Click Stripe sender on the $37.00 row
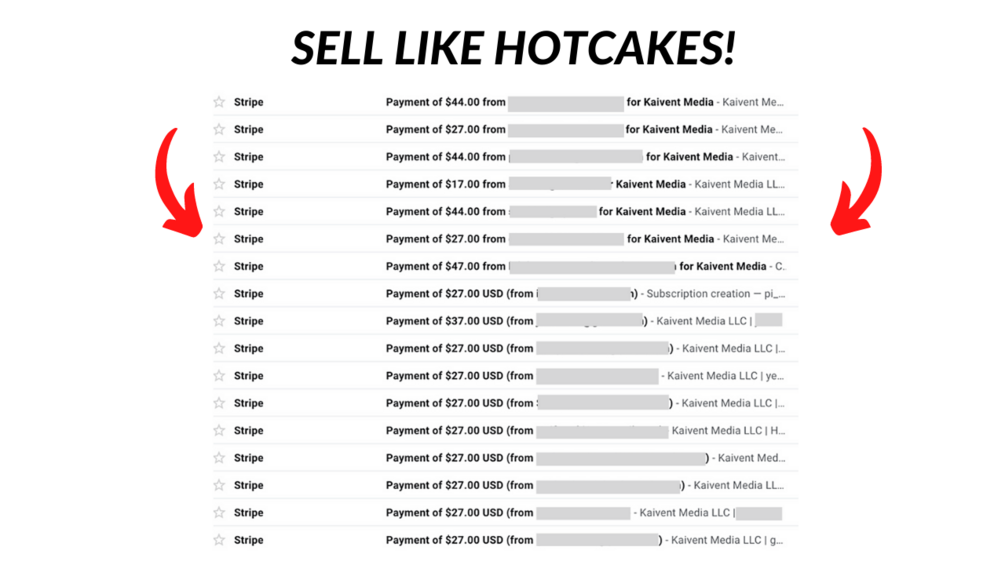1005x565 pixels. [x=248, y=321]
